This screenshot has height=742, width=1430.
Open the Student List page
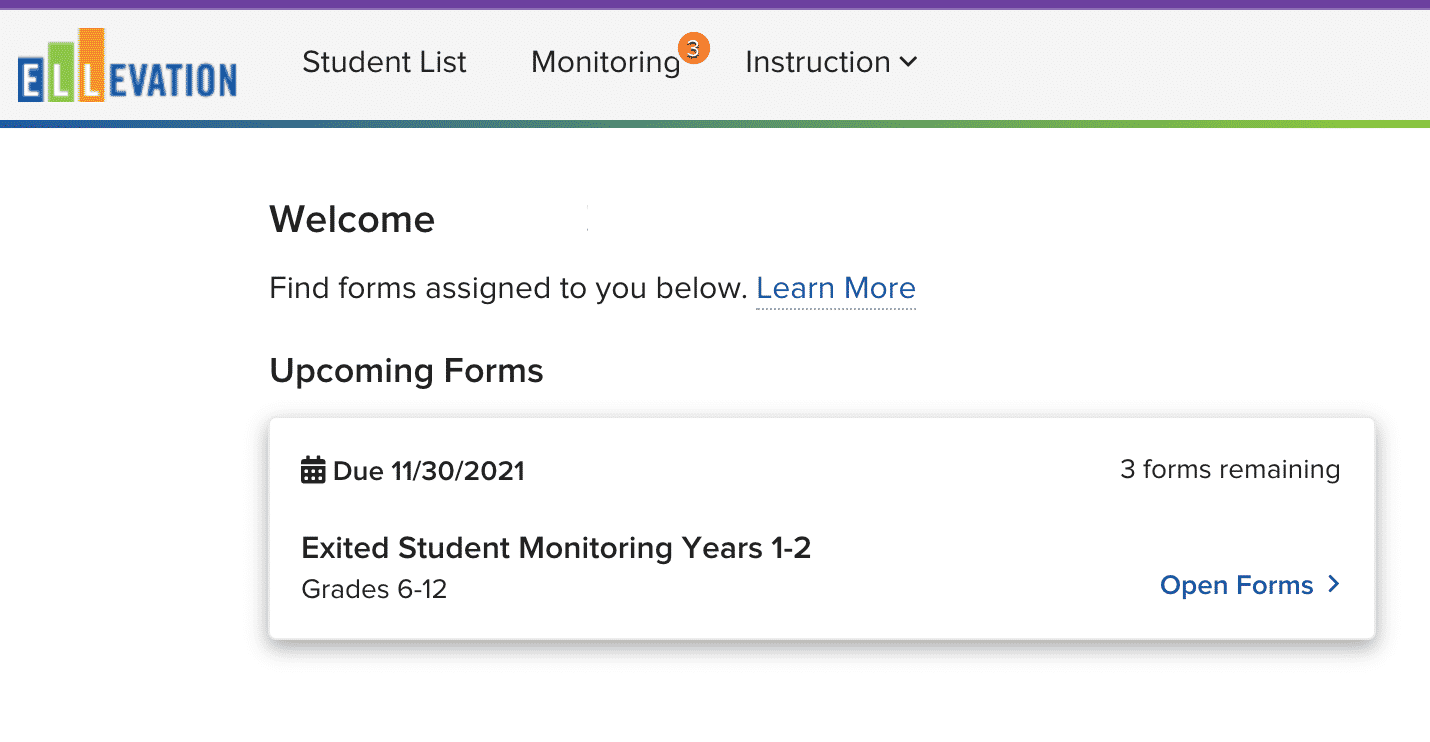click(384, 62)
